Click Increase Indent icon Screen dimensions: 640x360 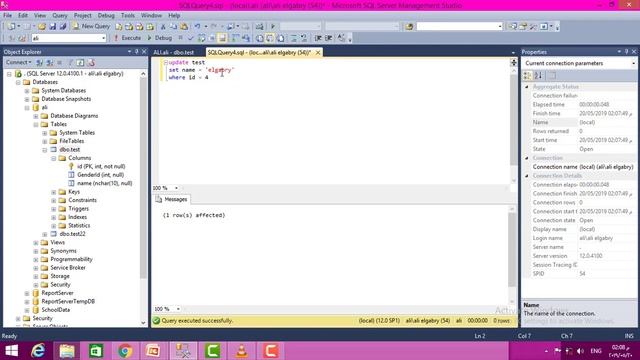click(x=329, y=38)
